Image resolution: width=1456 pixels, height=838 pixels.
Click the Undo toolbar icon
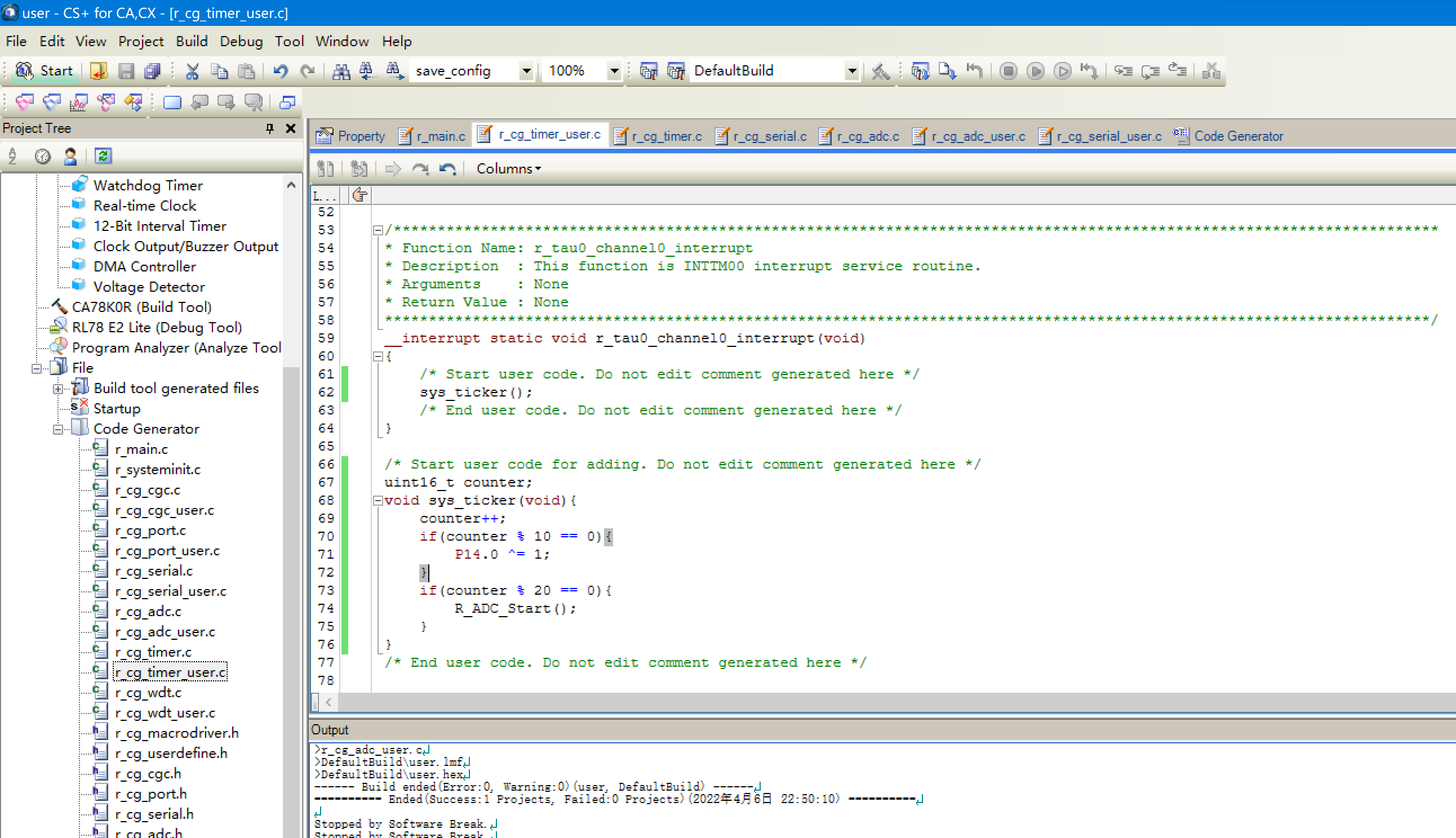tap(281, 71)
